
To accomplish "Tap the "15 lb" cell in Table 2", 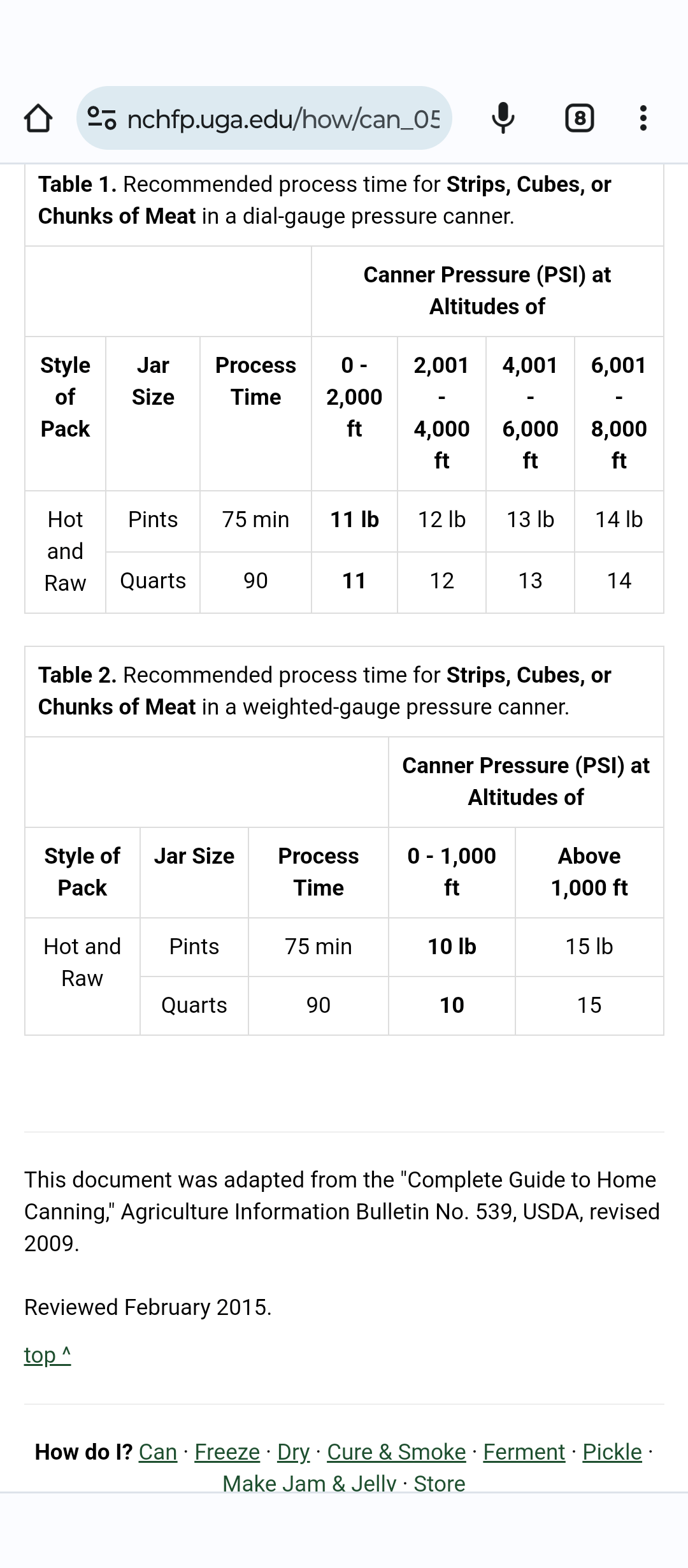I will pyautogui.click(x=589, y=947).
